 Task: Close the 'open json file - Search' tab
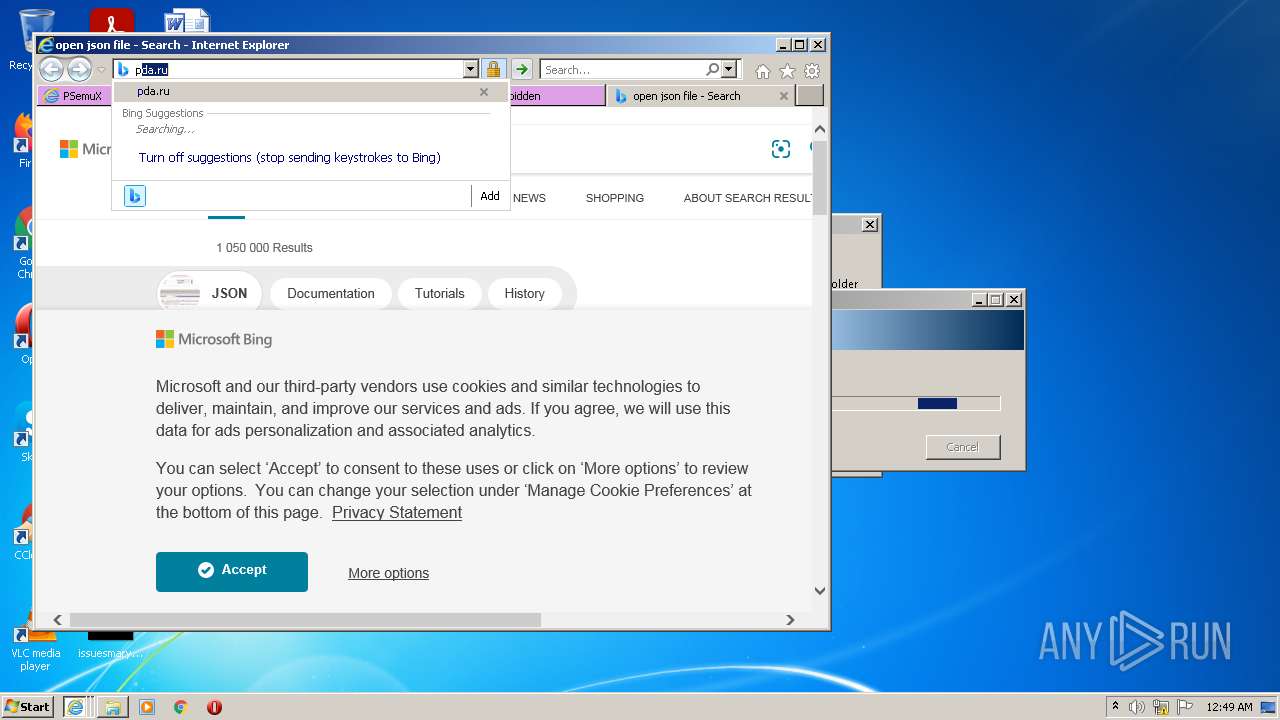tap(783, 96)
